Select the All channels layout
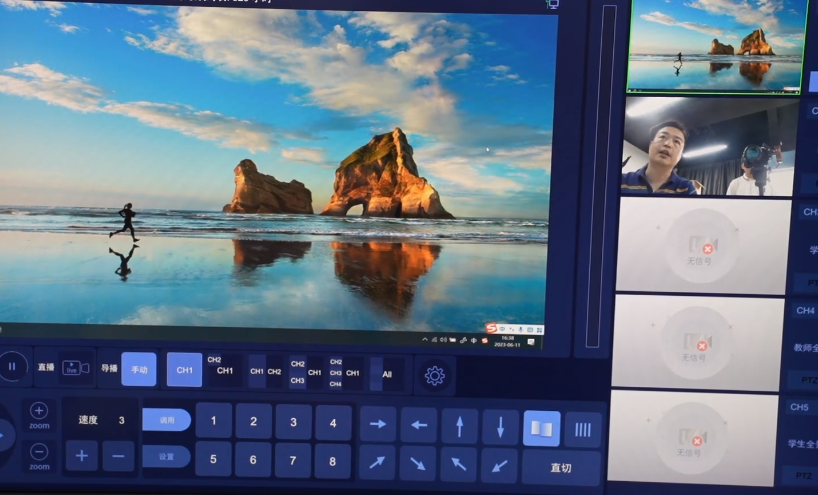The image size is (818, 495). [x=387, y=374]
